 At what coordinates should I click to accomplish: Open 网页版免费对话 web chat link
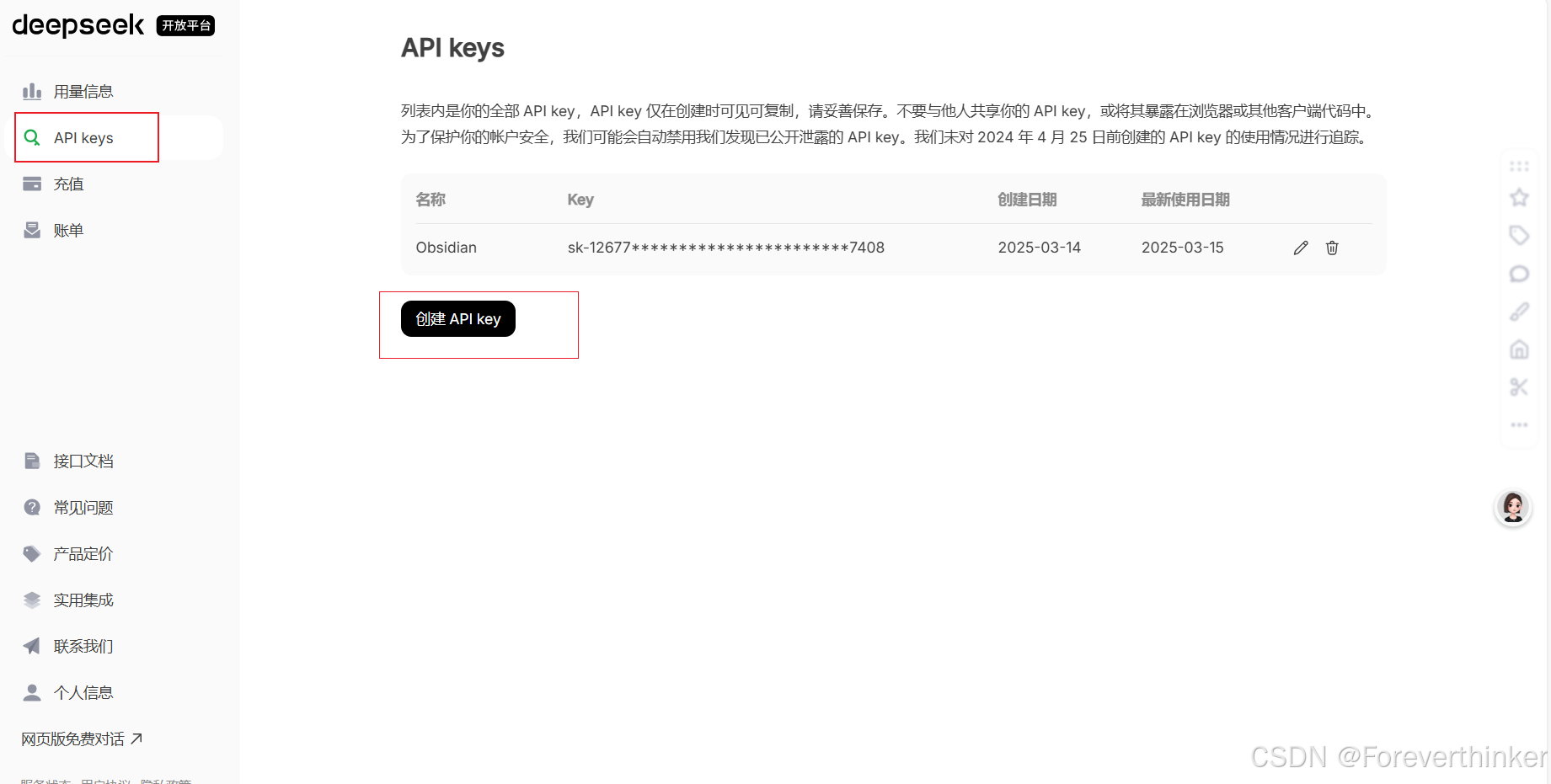pos(82,739)
